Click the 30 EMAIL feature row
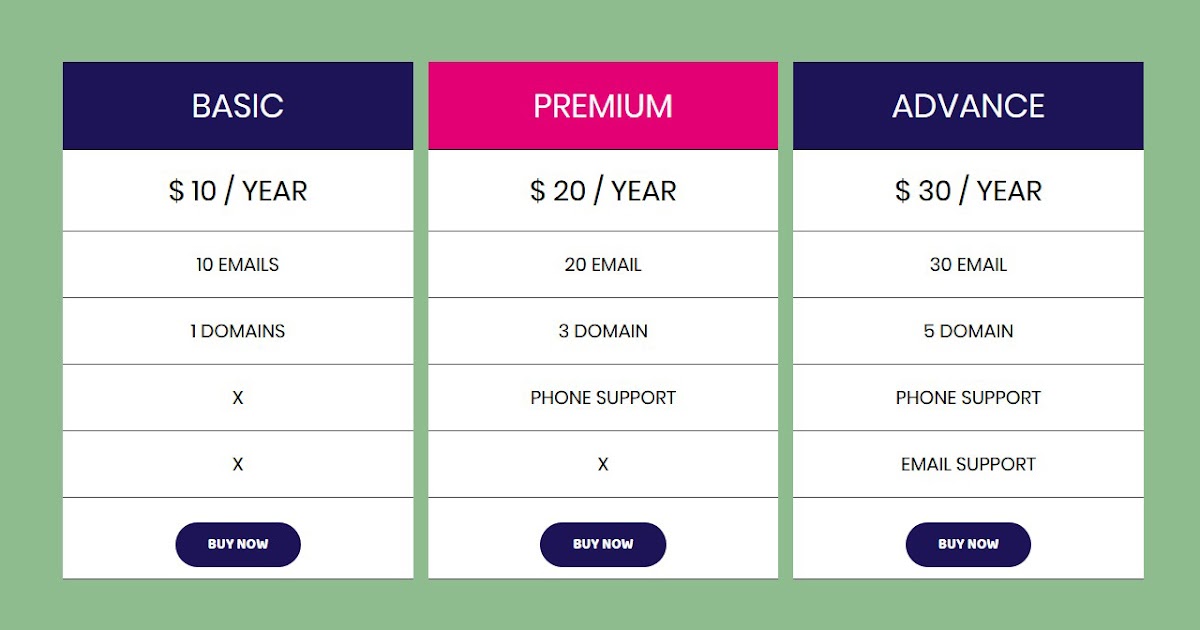Viewport: 1200px width, 630px height. [968, 265]
